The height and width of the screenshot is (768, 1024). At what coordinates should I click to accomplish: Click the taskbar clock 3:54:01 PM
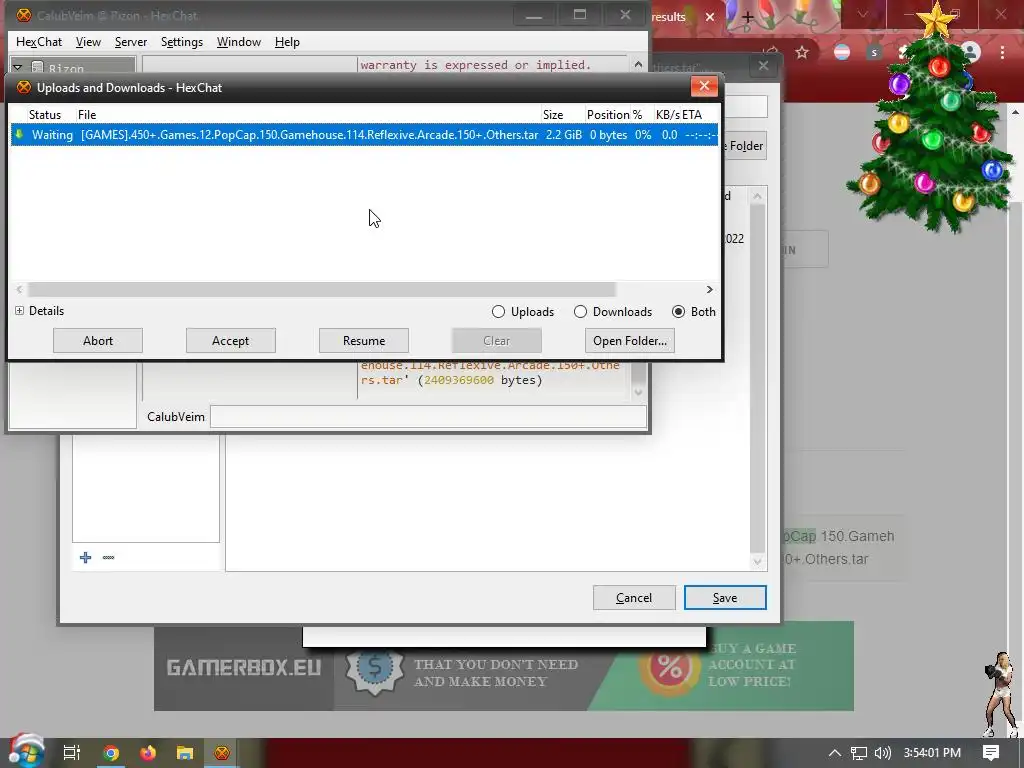pyautogui.click(x=932, y=753)
